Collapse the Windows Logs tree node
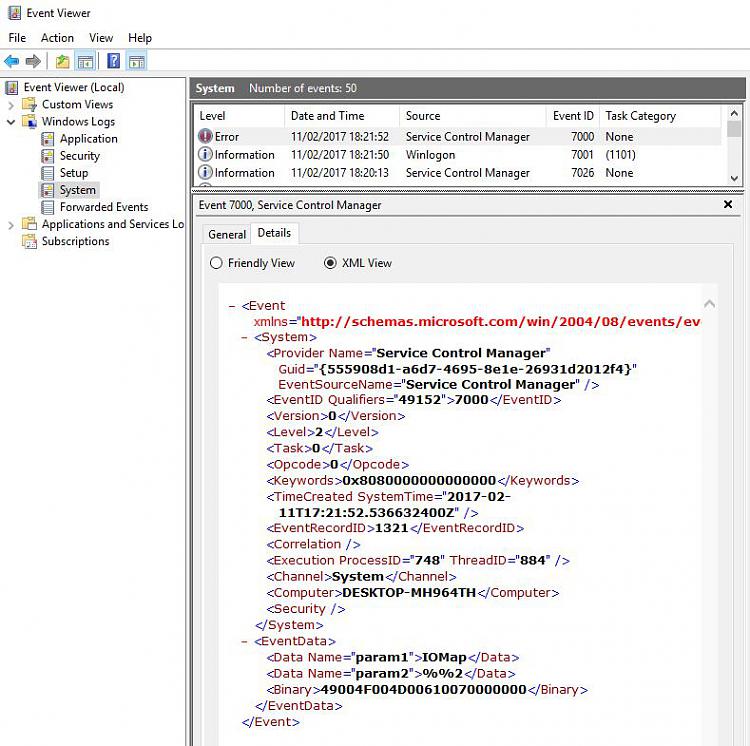 pos(11,122)
